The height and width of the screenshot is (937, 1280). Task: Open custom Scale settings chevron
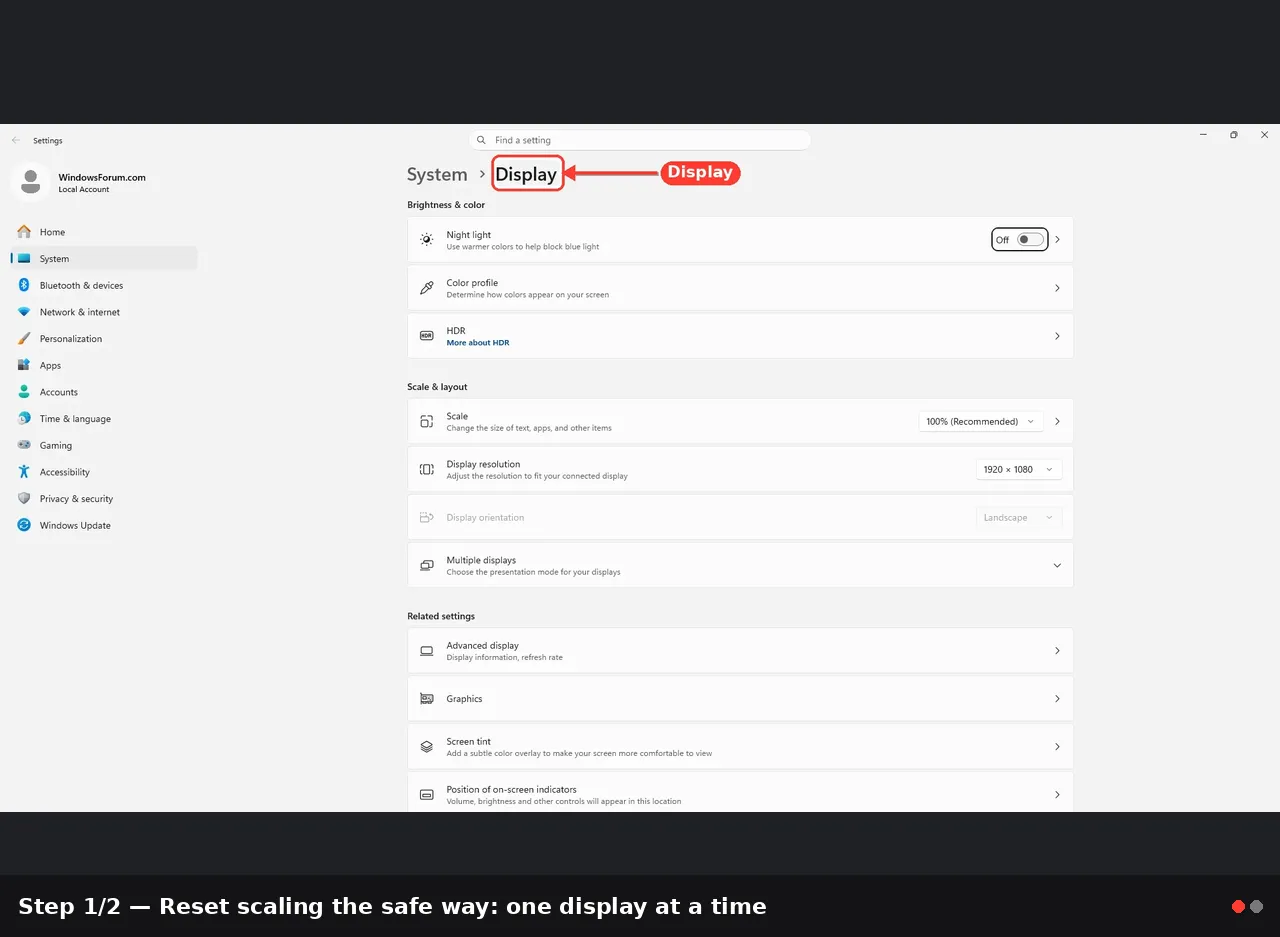tap(1058, 422)
